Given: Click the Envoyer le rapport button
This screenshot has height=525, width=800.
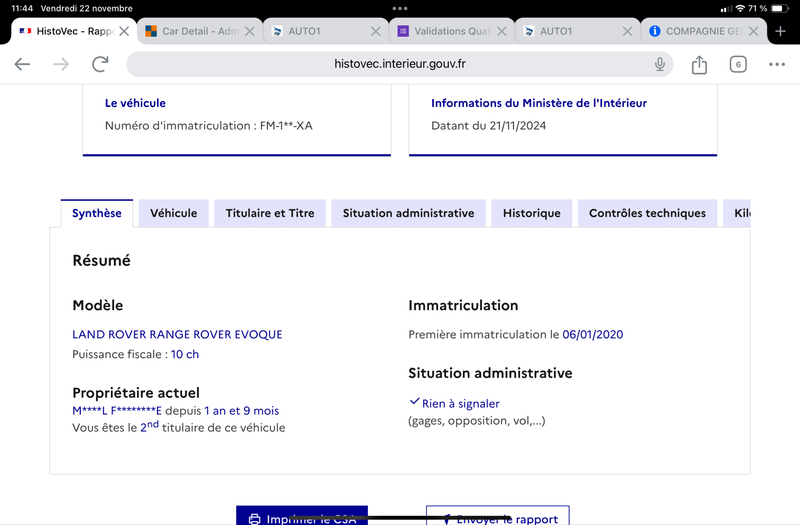Looking at the screenshot, I should click(x=498, y=516).
